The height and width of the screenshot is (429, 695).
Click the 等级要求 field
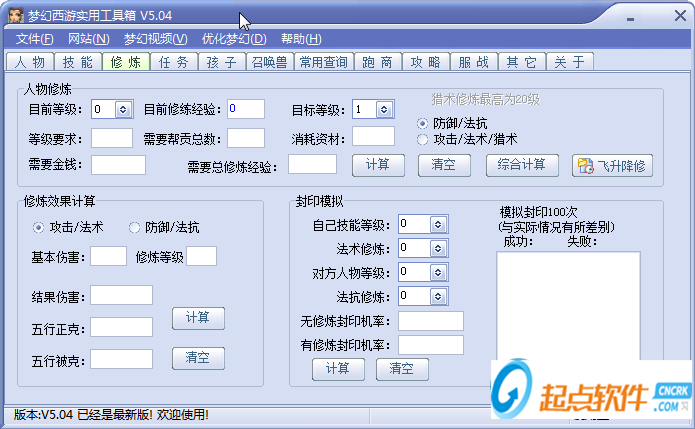click(x=112, y=138)
